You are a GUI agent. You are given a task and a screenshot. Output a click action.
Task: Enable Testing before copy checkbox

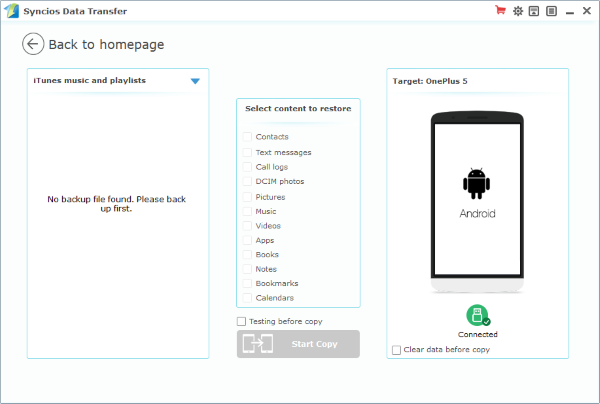pyautogui.click(x=241, y=321)
